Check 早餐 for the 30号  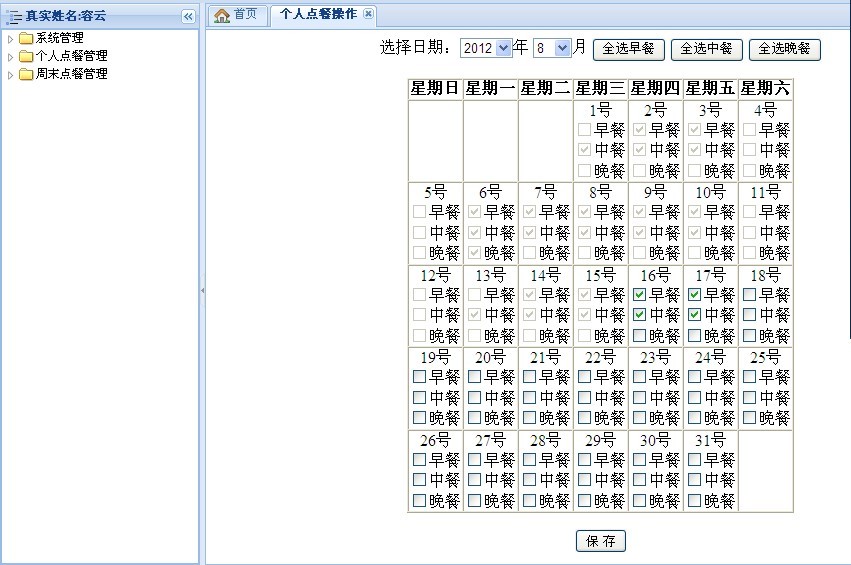coord(639,460)
